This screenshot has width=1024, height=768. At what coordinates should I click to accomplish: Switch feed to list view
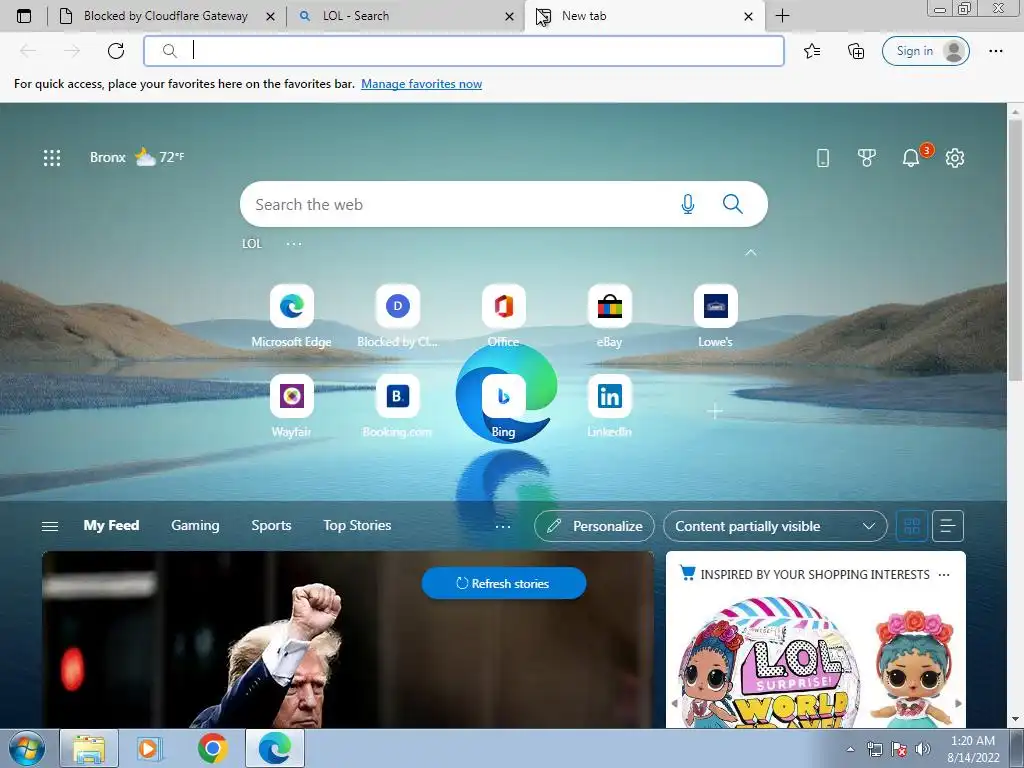948,526
